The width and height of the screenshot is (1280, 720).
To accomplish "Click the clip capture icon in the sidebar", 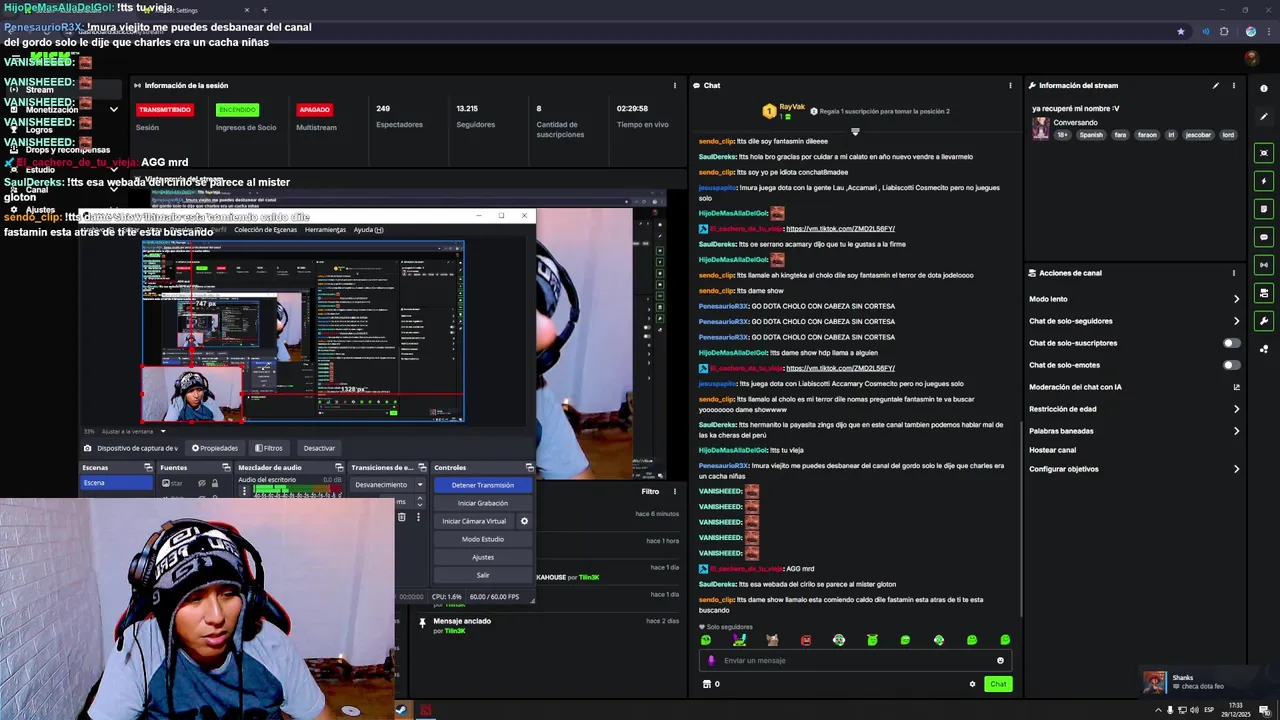I will tap(1264, 153).
